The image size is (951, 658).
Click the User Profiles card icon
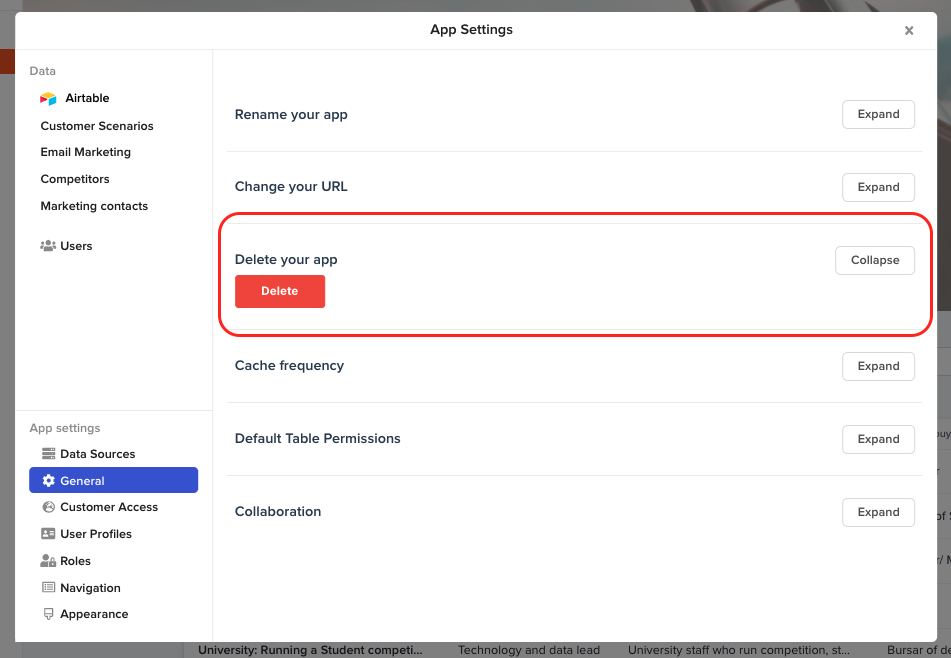coord(48,534)
